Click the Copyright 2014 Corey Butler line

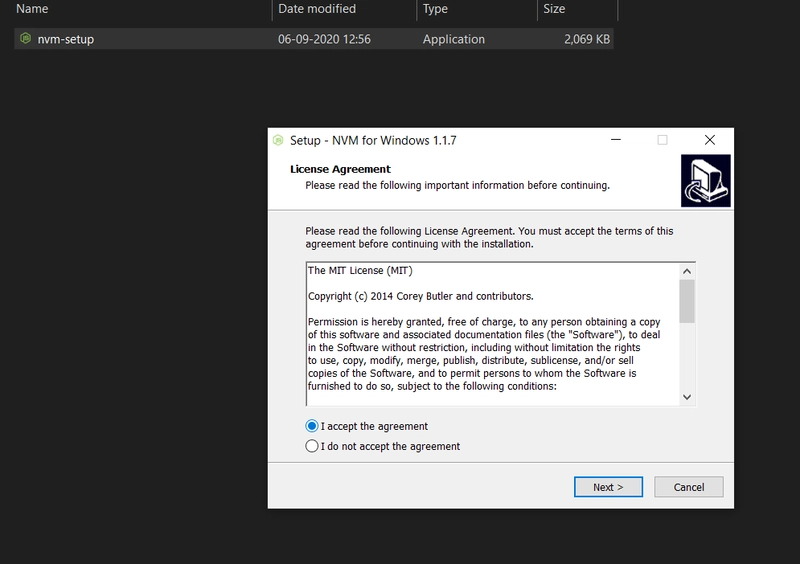[x=420, y=296]
